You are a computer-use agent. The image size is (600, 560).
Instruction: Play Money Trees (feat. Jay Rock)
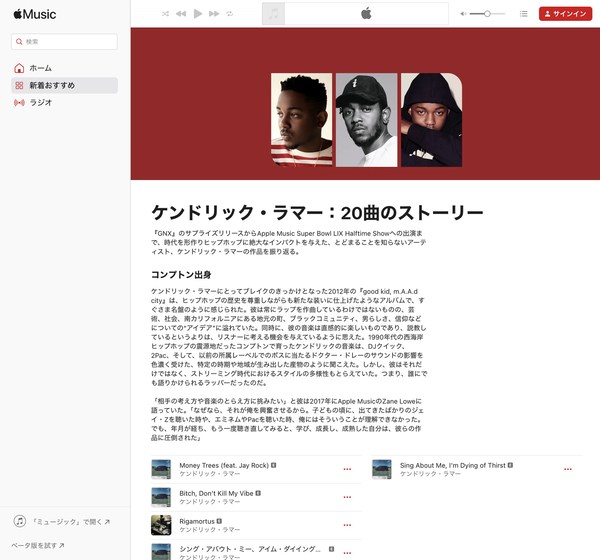224,465
